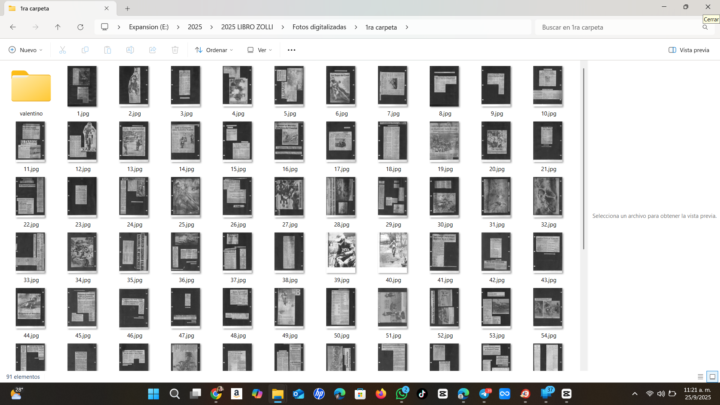This screenshot has height=405, width=720.
Task: Open WhatsApp from the taskbar
Action: click(x=402, y=394)
